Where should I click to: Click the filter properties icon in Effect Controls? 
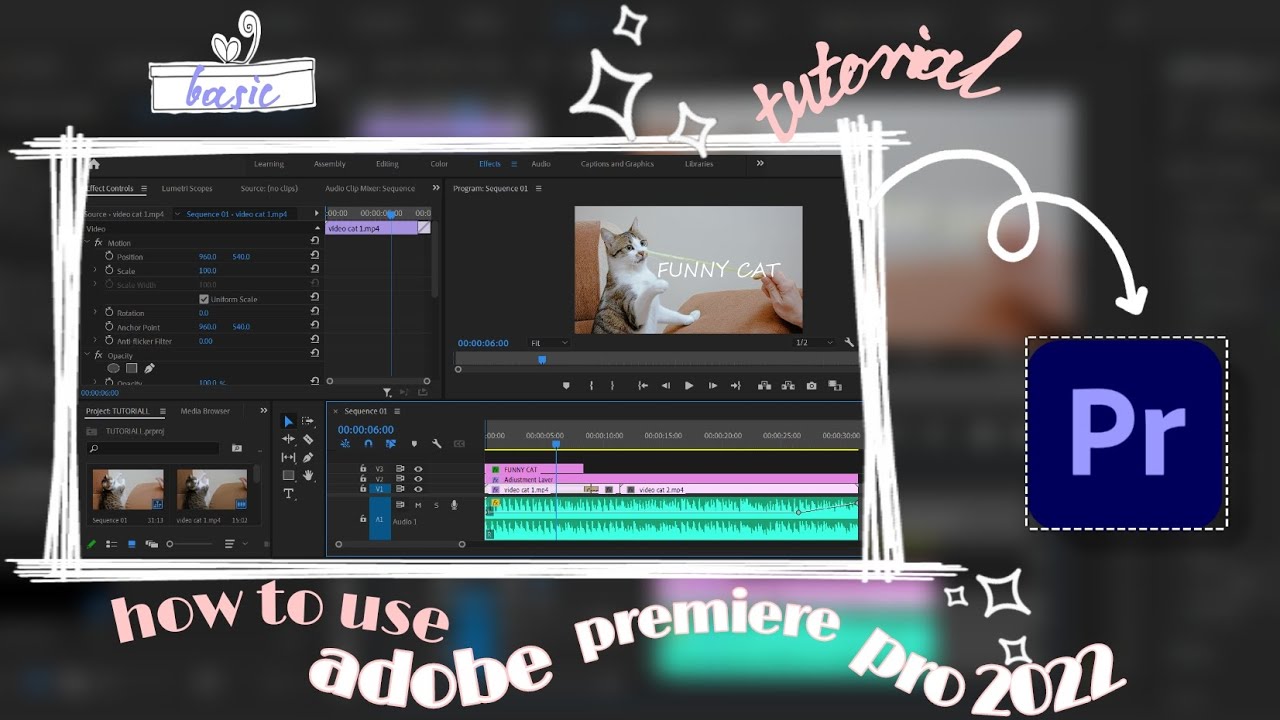pos(387,393)
